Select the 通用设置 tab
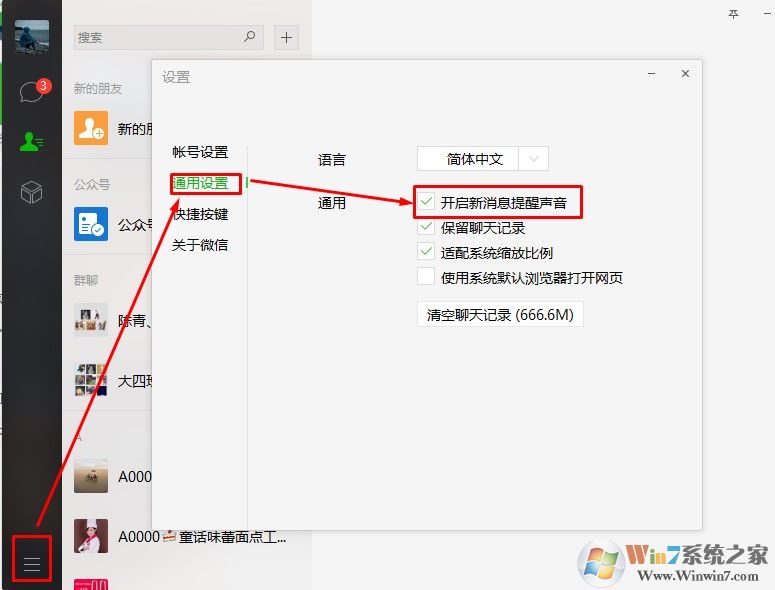 (x=200, y=183)
